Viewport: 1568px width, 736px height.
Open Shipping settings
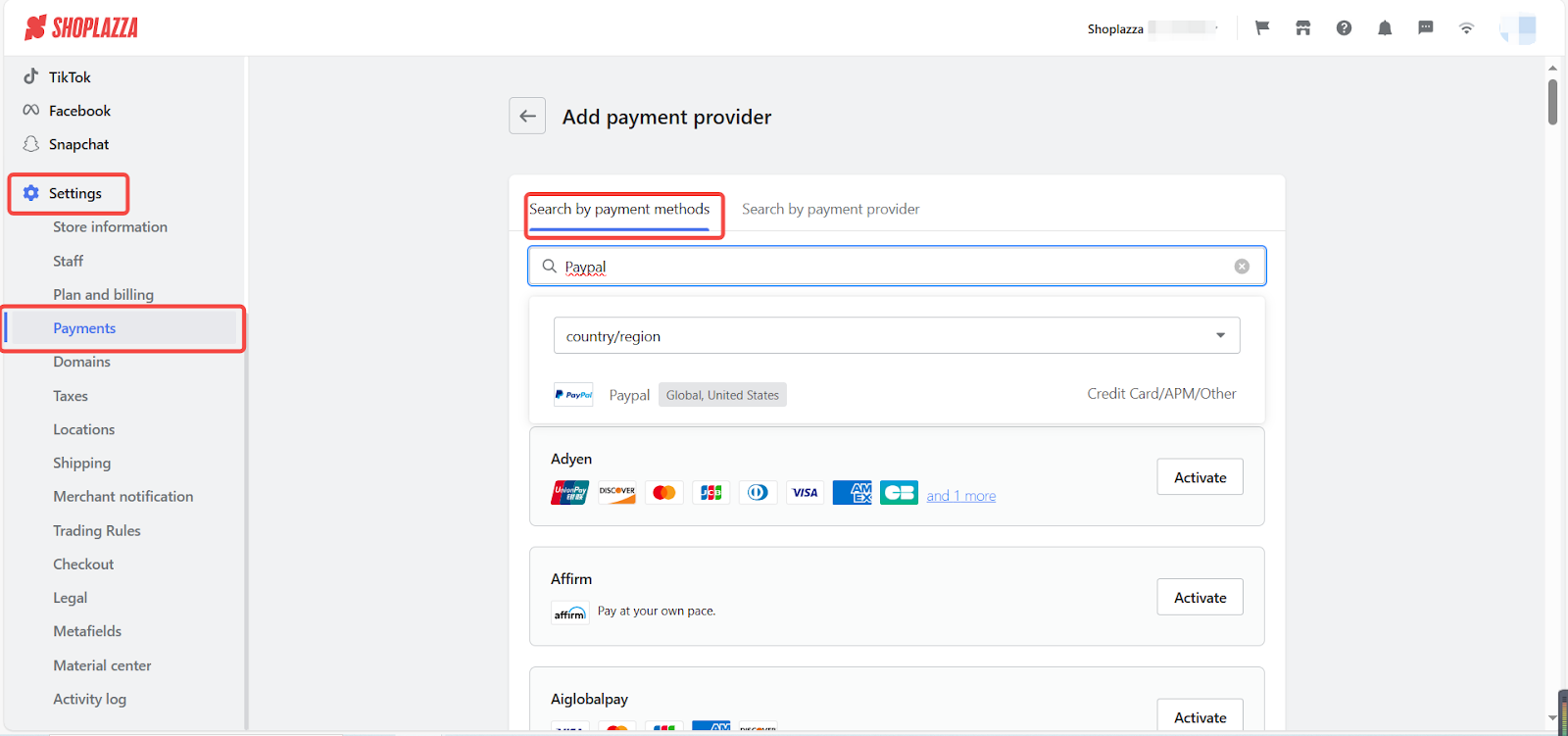coord(81,463)
